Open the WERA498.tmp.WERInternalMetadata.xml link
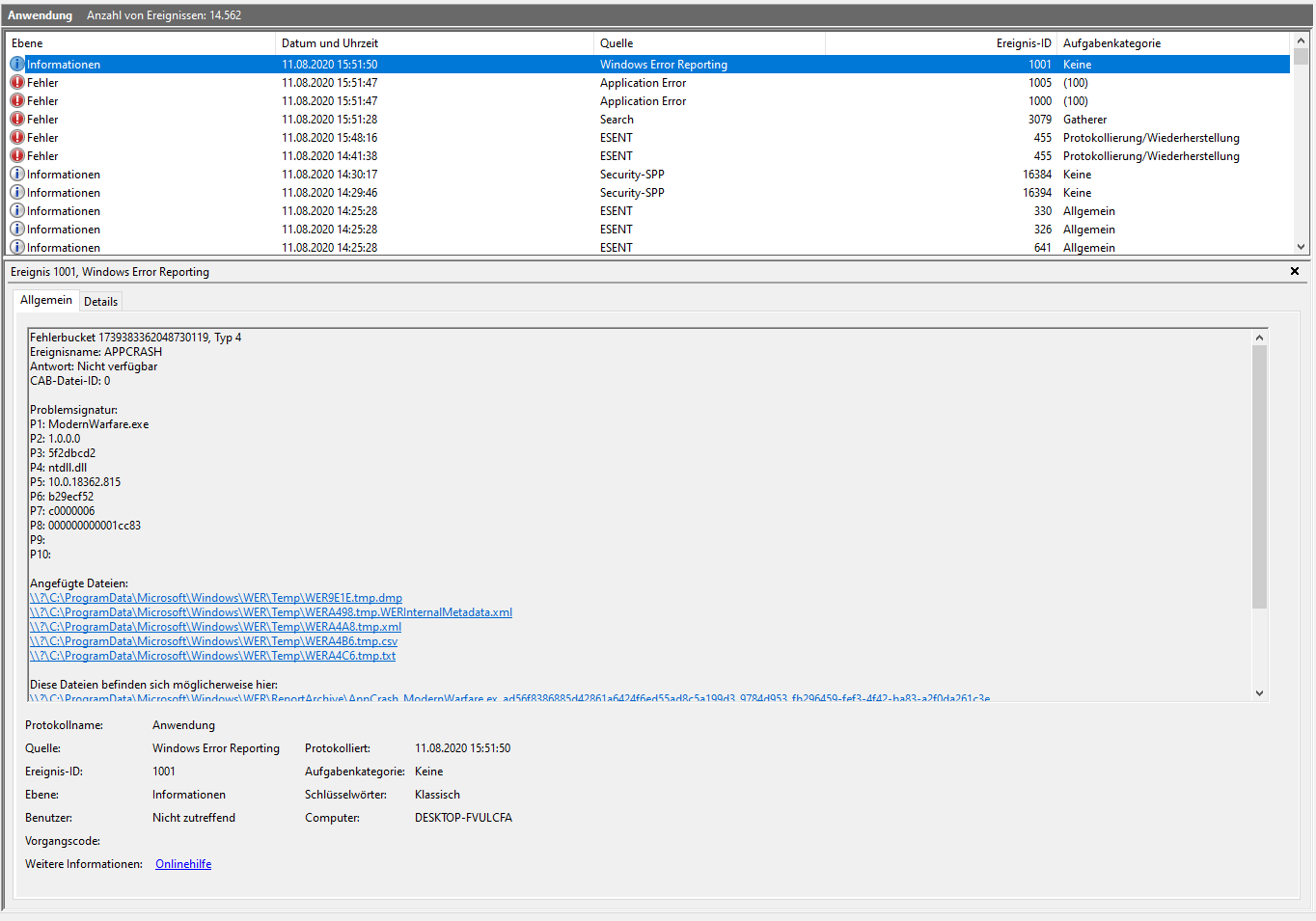This screenshot has width=1316, height=921. pyautogui.click(x=271, y=612)
